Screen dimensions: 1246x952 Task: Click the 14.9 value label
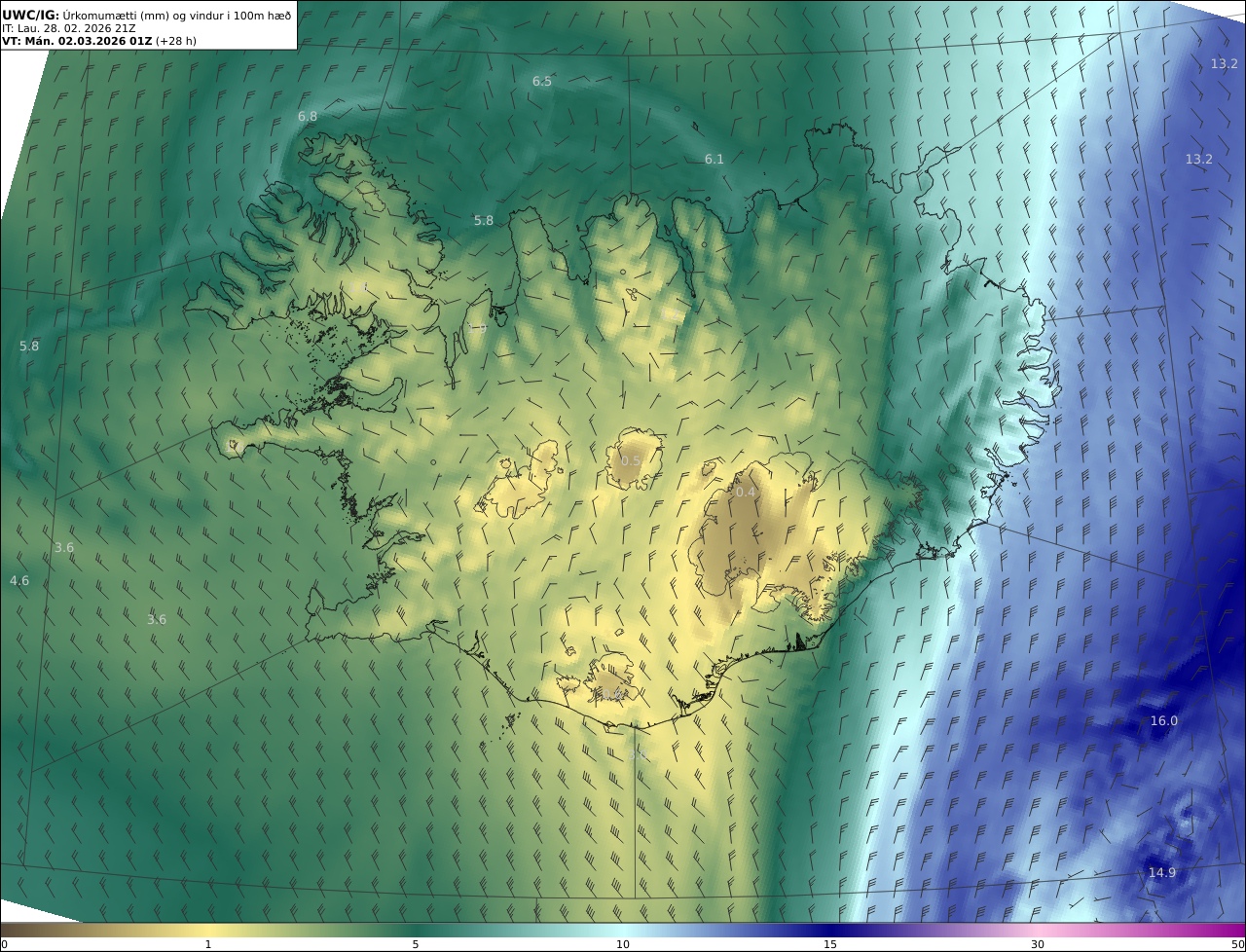[x=1162, y=872]
